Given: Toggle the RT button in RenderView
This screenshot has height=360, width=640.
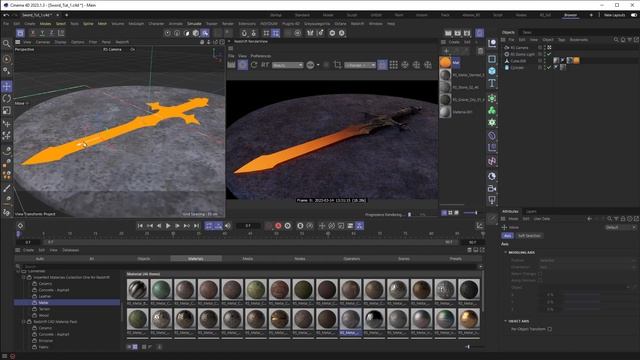Looking at the screenshot, I should coord(265,65).
